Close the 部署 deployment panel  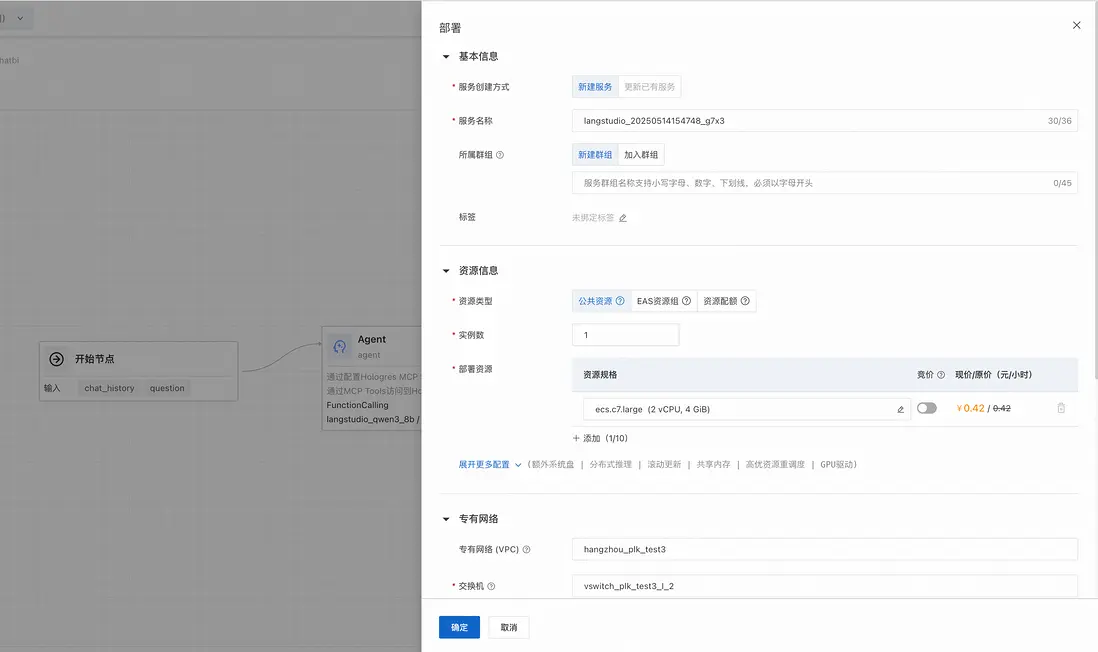[1076, 25]
